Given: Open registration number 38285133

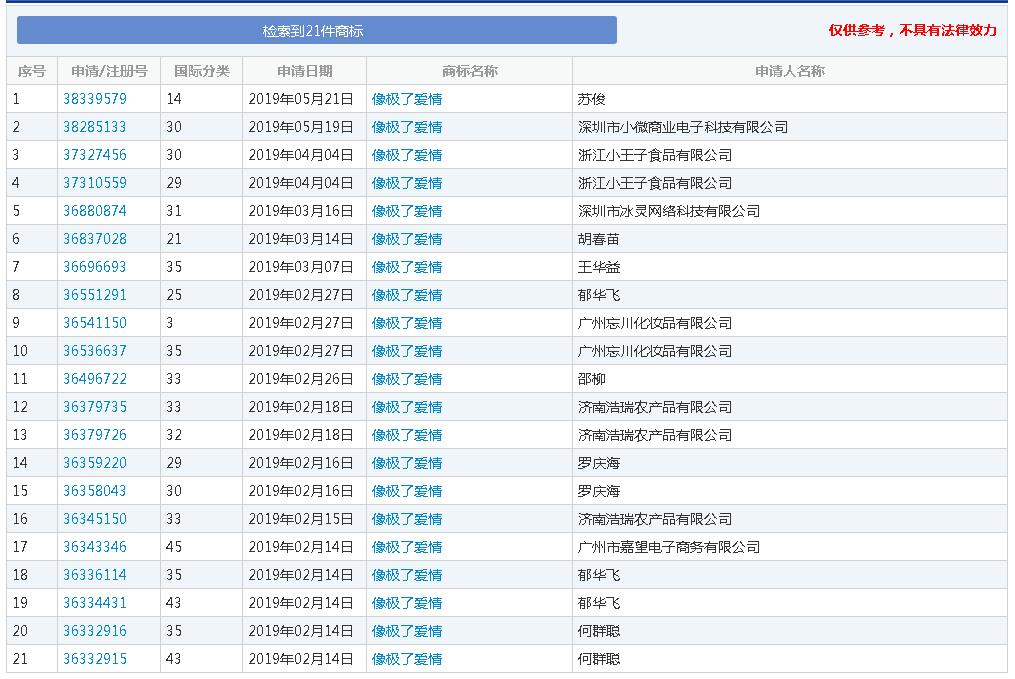Looking at the screenshot, I should (95, 127).
